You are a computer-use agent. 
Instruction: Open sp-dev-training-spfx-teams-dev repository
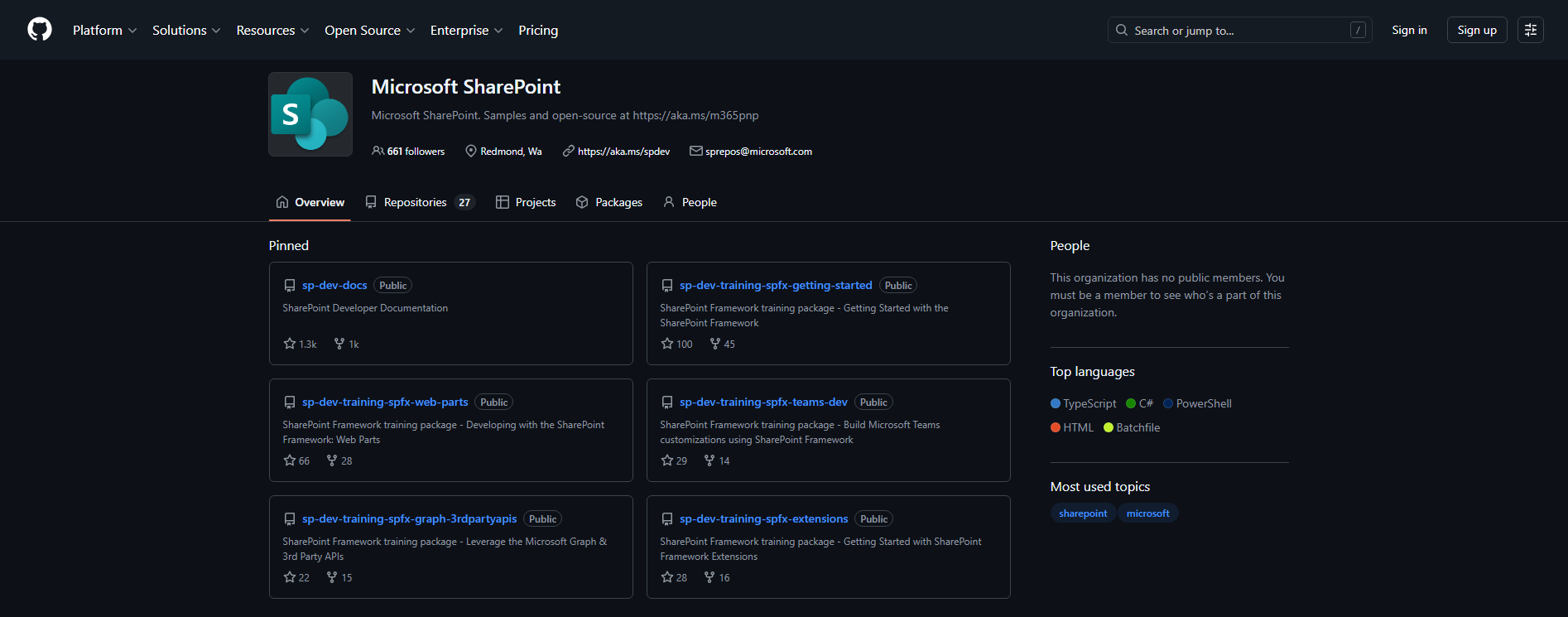tap(763, 402)
